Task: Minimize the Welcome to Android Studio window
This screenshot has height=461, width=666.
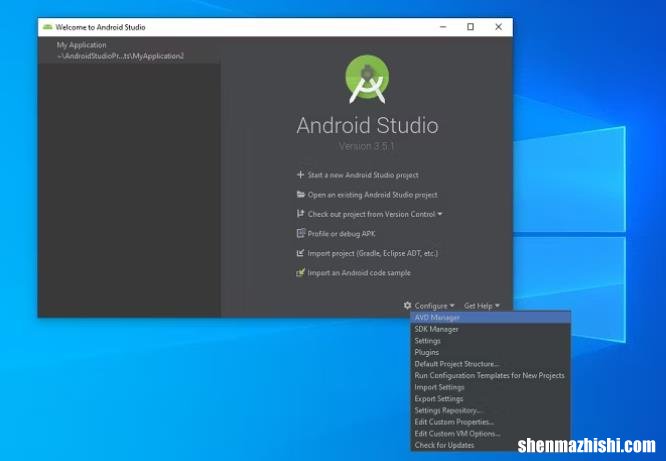Action: tap(443, 27)
